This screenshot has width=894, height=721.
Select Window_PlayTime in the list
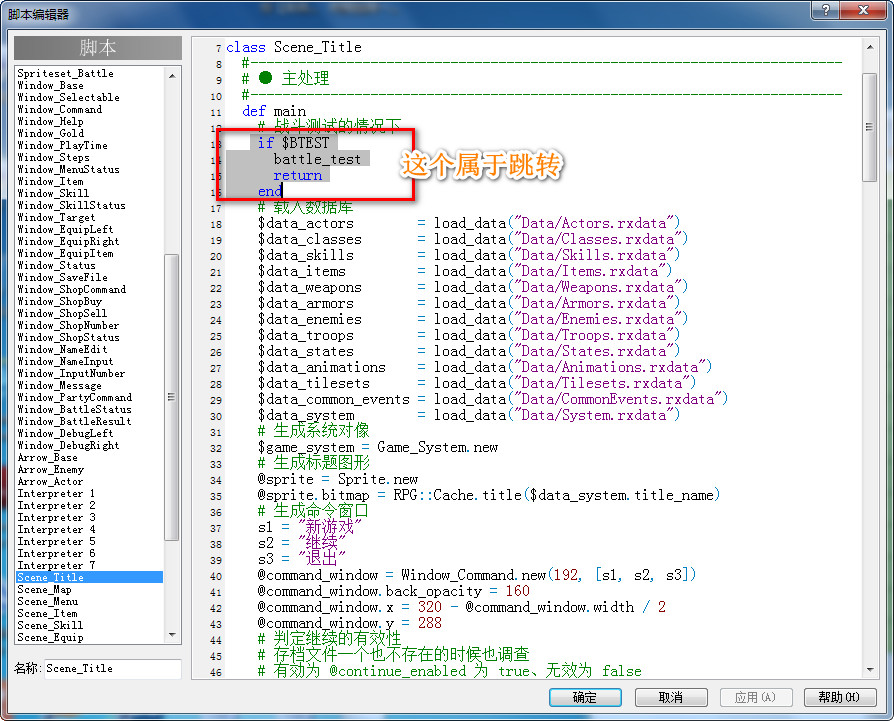point(63,145)
